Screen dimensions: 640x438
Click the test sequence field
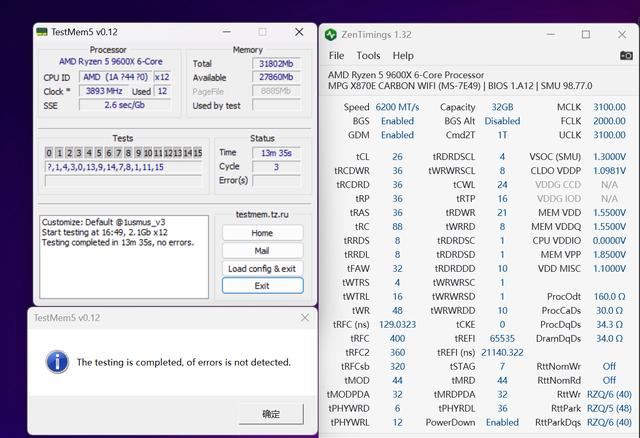(x=123, y=167)
